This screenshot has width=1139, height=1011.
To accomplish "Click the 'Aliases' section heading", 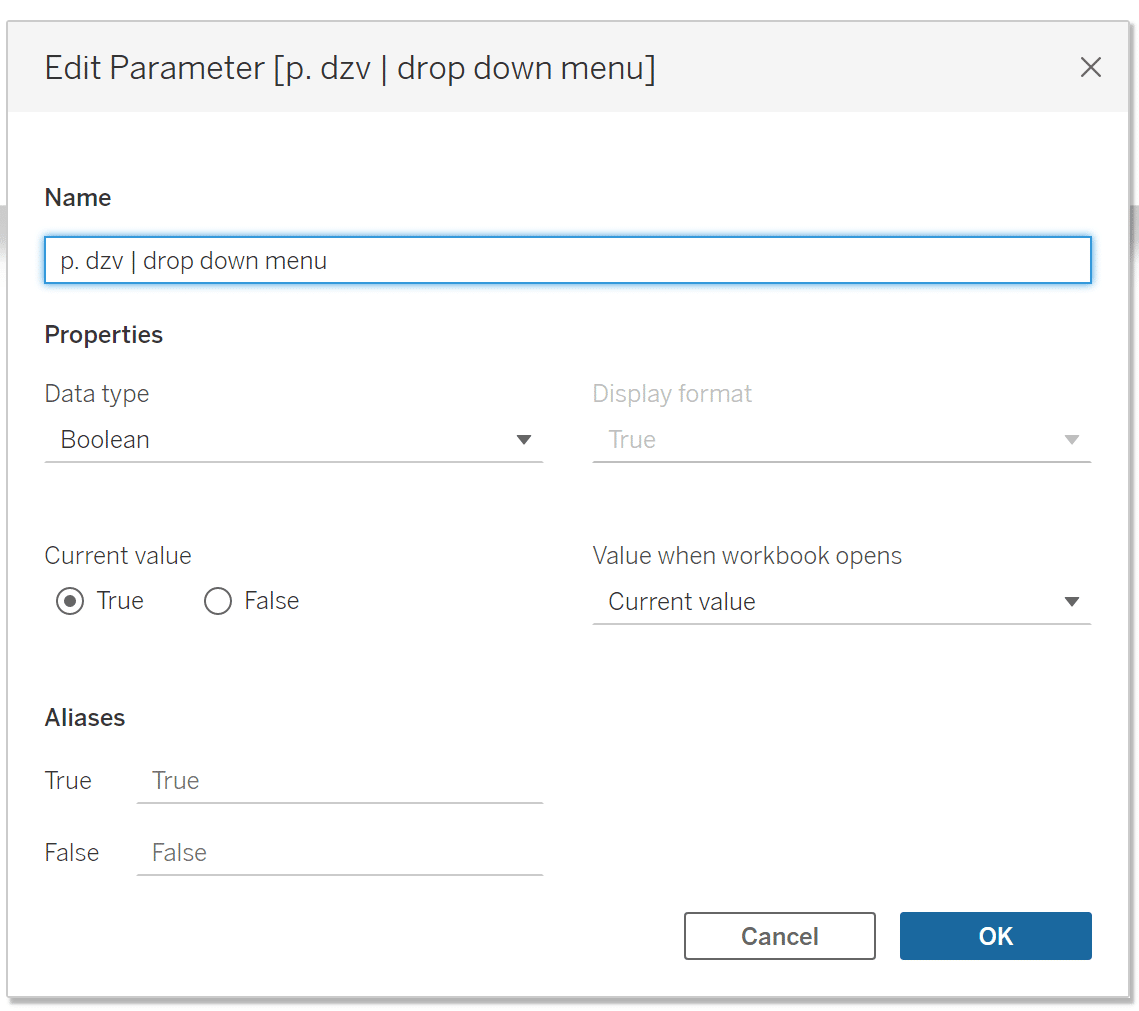I will (85, 718).
